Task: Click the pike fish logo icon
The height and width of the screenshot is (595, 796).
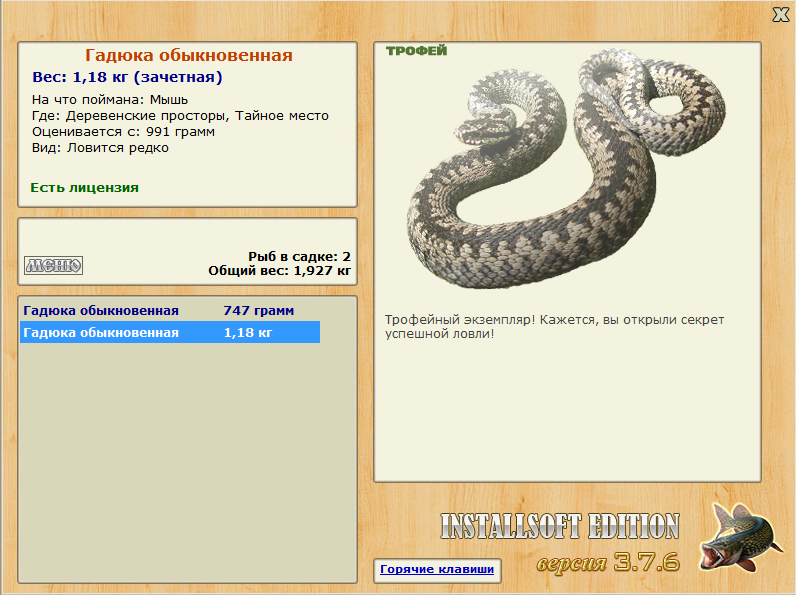Action: point(739,538)
